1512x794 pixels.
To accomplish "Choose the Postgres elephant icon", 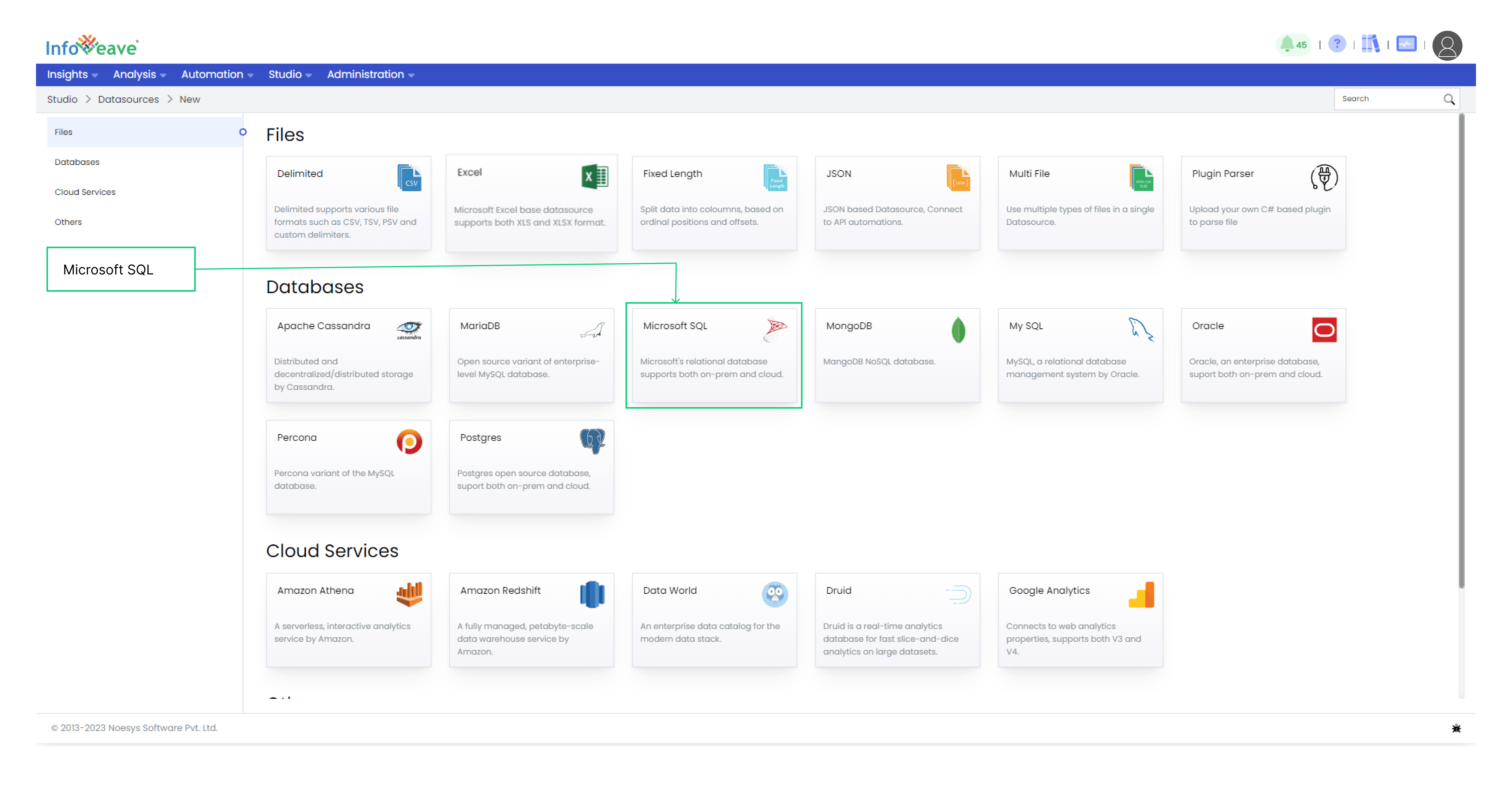I will pyautogui.click(x=592, y=441).
